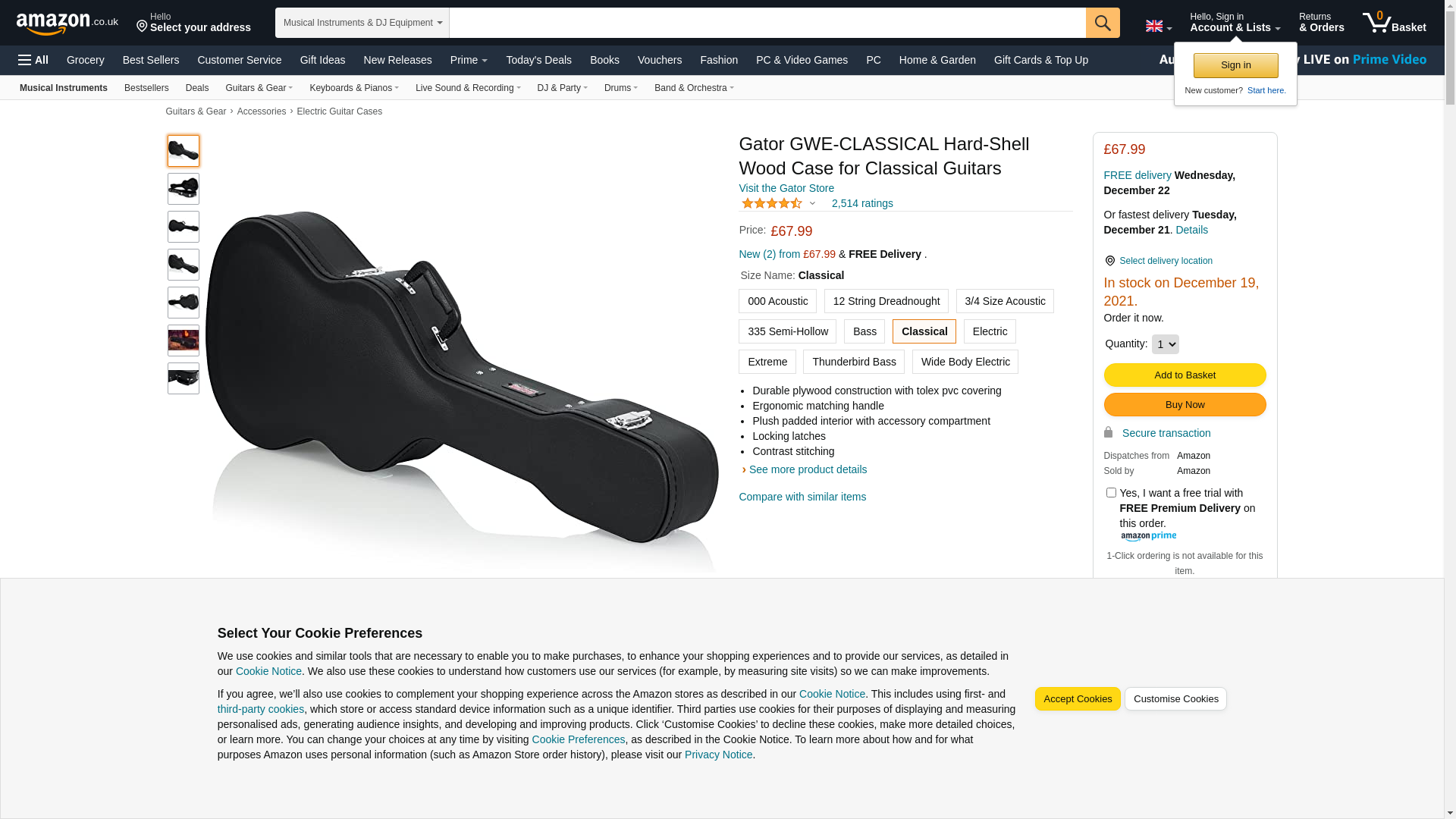Tick the FREE Premium Delivery trial checkbox
Viewport: 1456px width, 819px height.
1111,493
